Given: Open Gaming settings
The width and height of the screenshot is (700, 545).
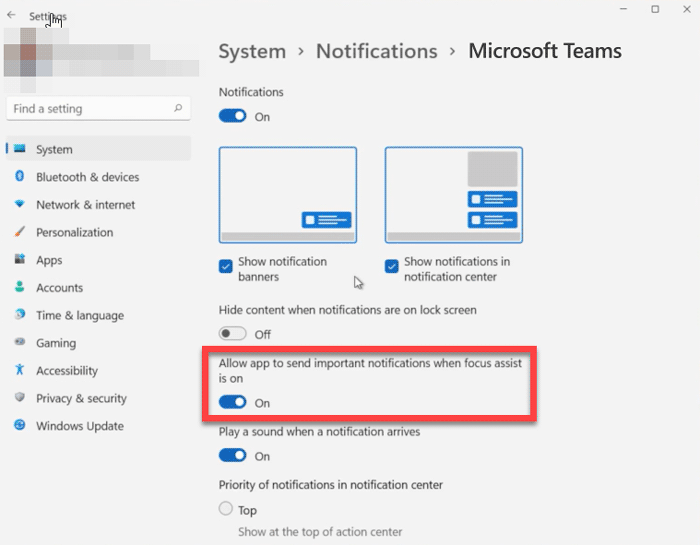Looking at the screenshot, I should (98, 342).
